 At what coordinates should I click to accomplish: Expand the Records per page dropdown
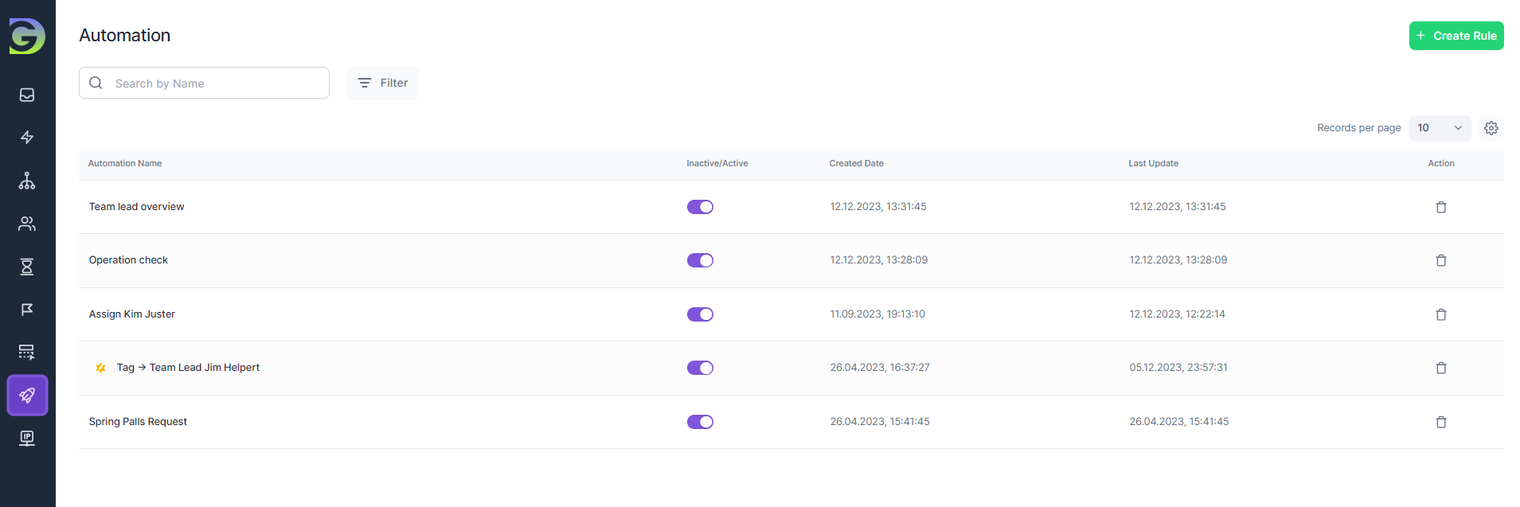tap(1439, 128)
